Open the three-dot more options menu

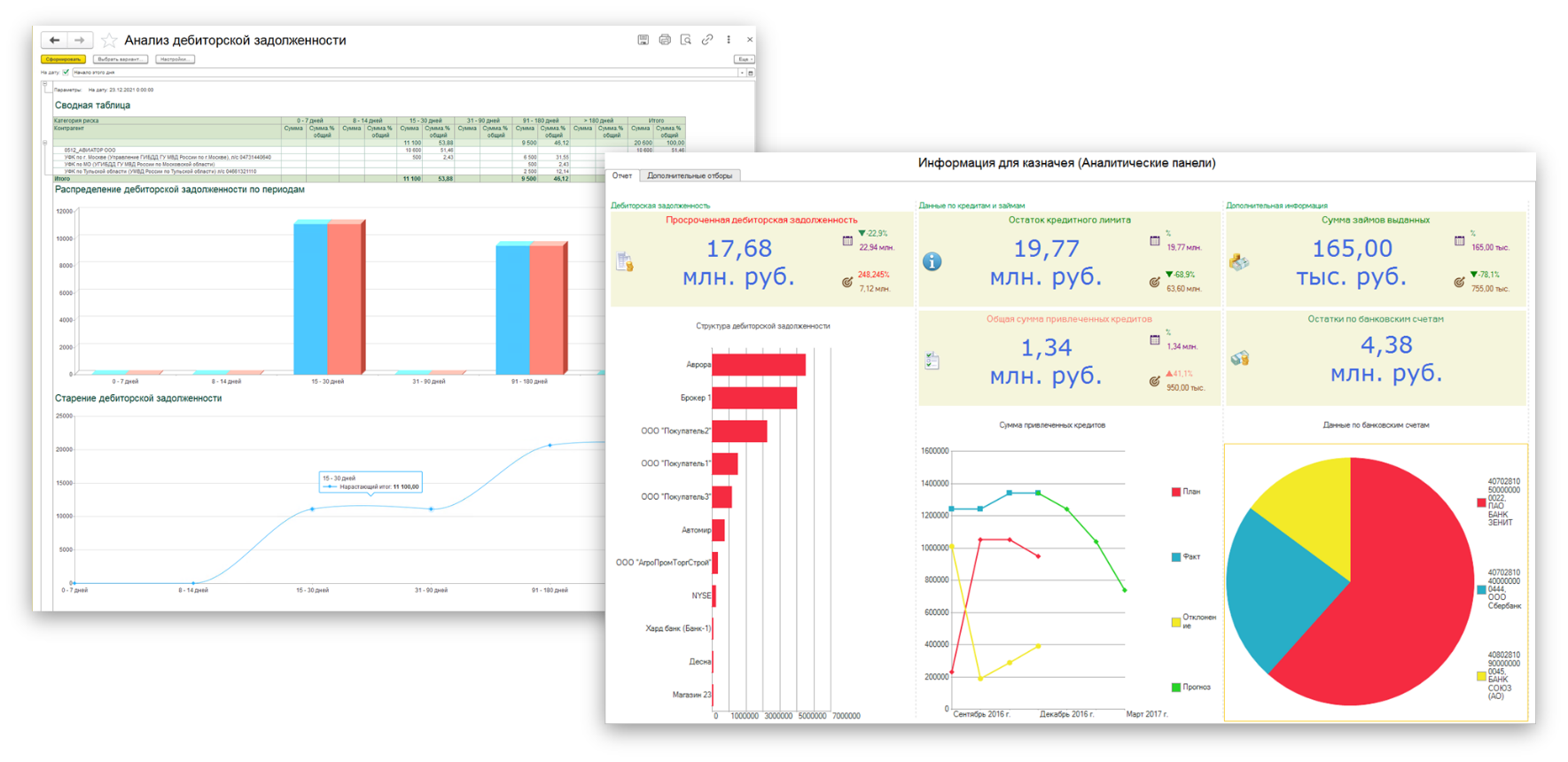click(729, 40)
